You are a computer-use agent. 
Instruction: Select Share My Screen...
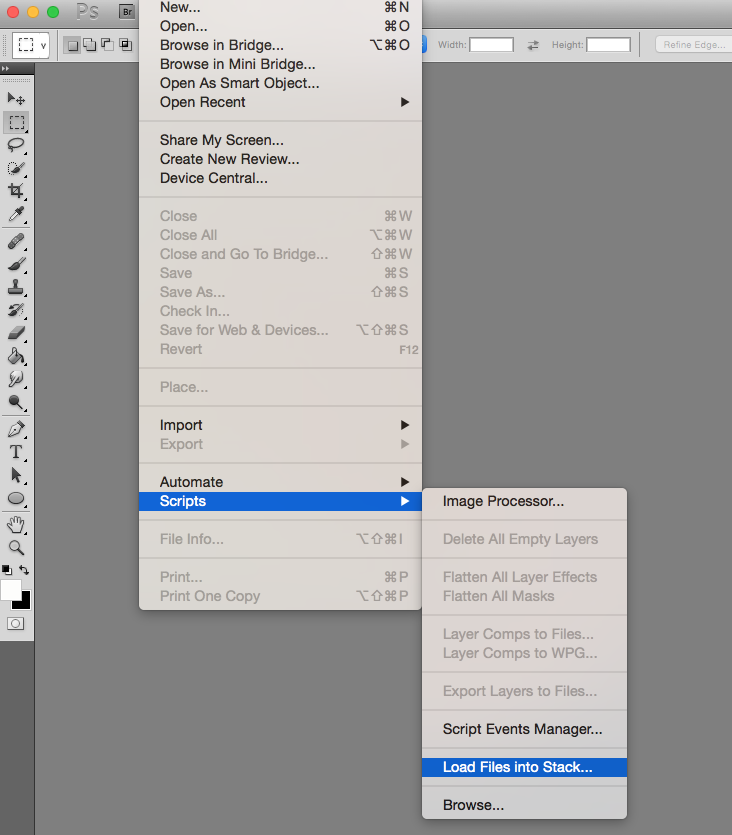280,140
